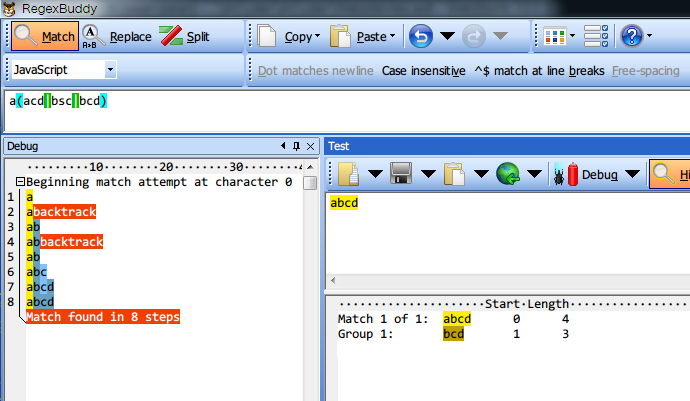This screenshot has width=690, height=401.
Task: Click the Debug bug spray button
Action: [x=586, y=175]
